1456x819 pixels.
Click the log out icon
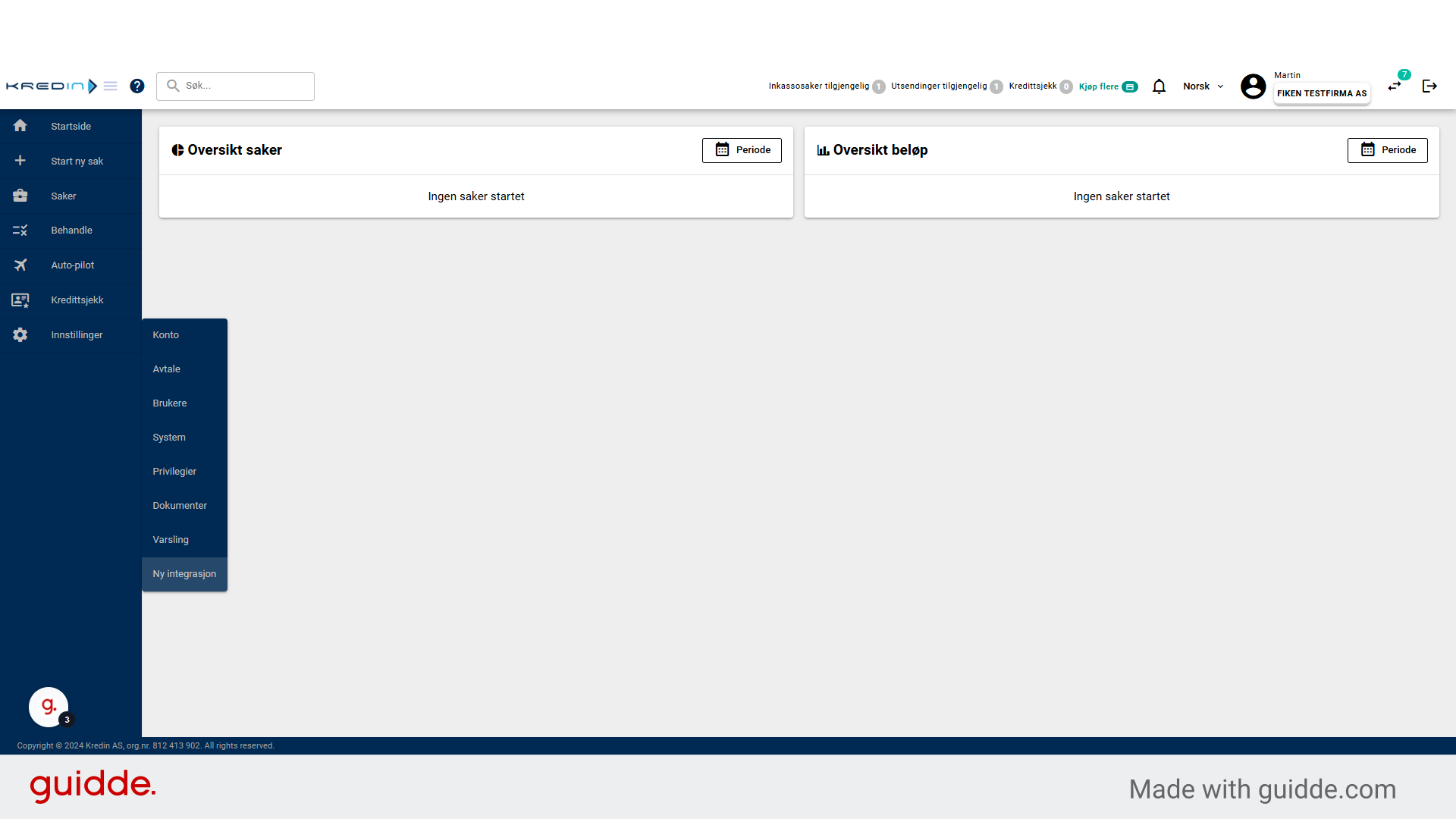1429,86
